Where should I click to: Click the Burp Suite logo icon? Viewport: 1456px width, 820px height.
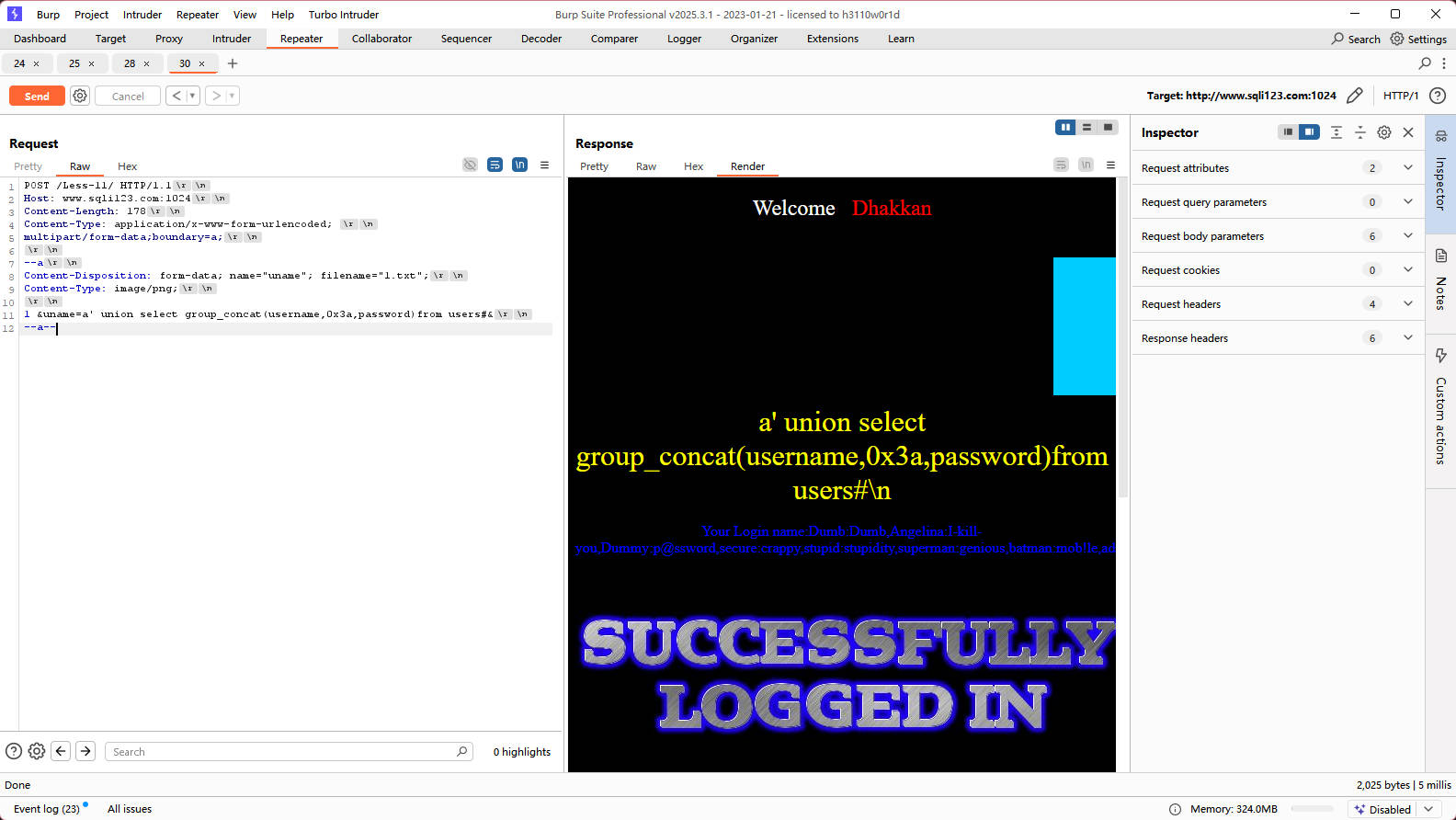tap(14, 14)
